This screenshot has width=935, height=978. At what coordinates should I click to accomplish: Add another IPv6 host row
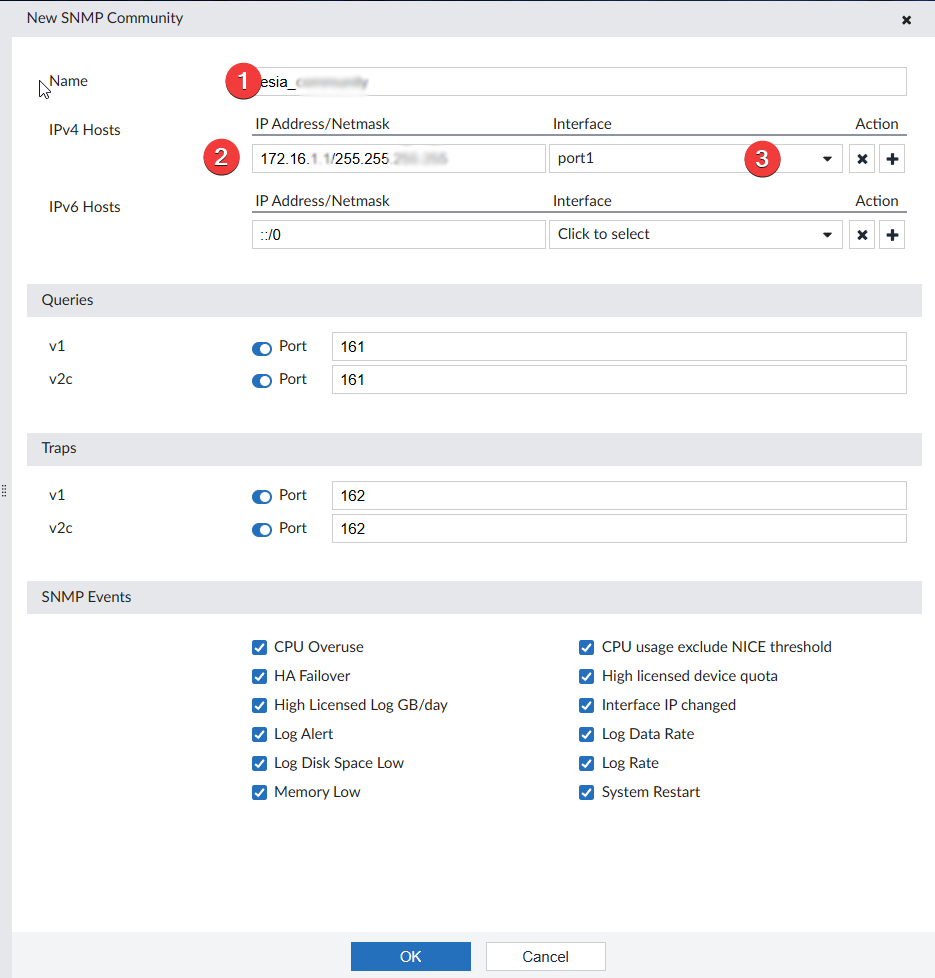coord(892,235)
